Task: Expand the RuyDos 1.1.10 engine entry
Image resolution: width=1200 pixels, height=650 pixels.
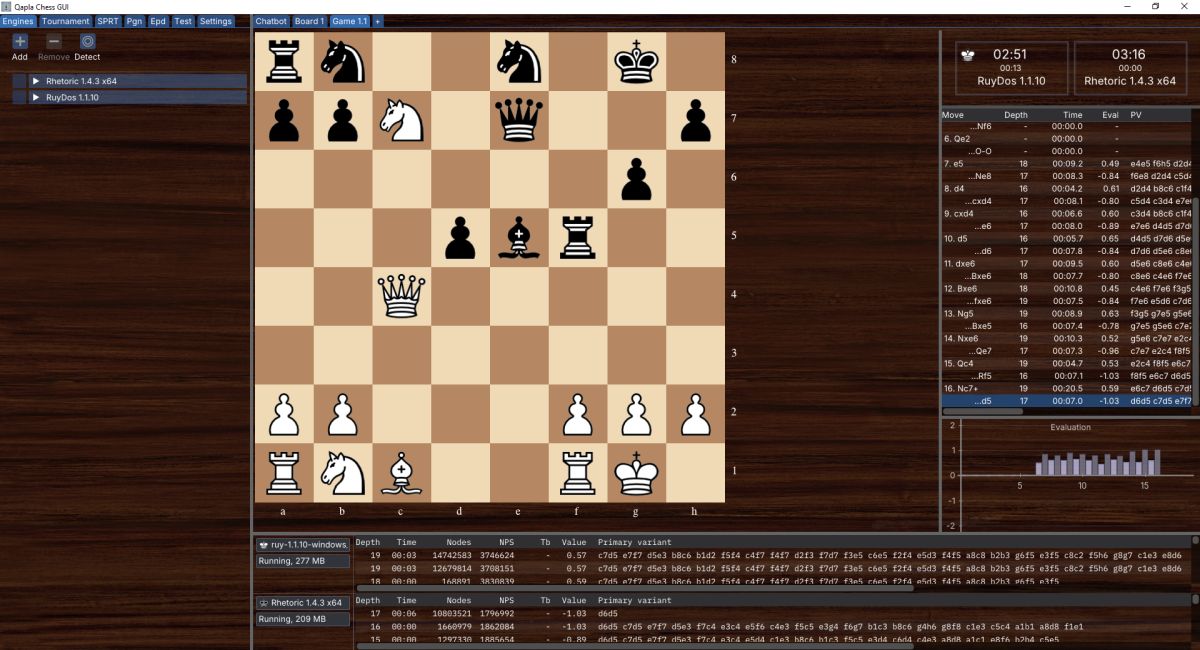Action: [36, 98]
